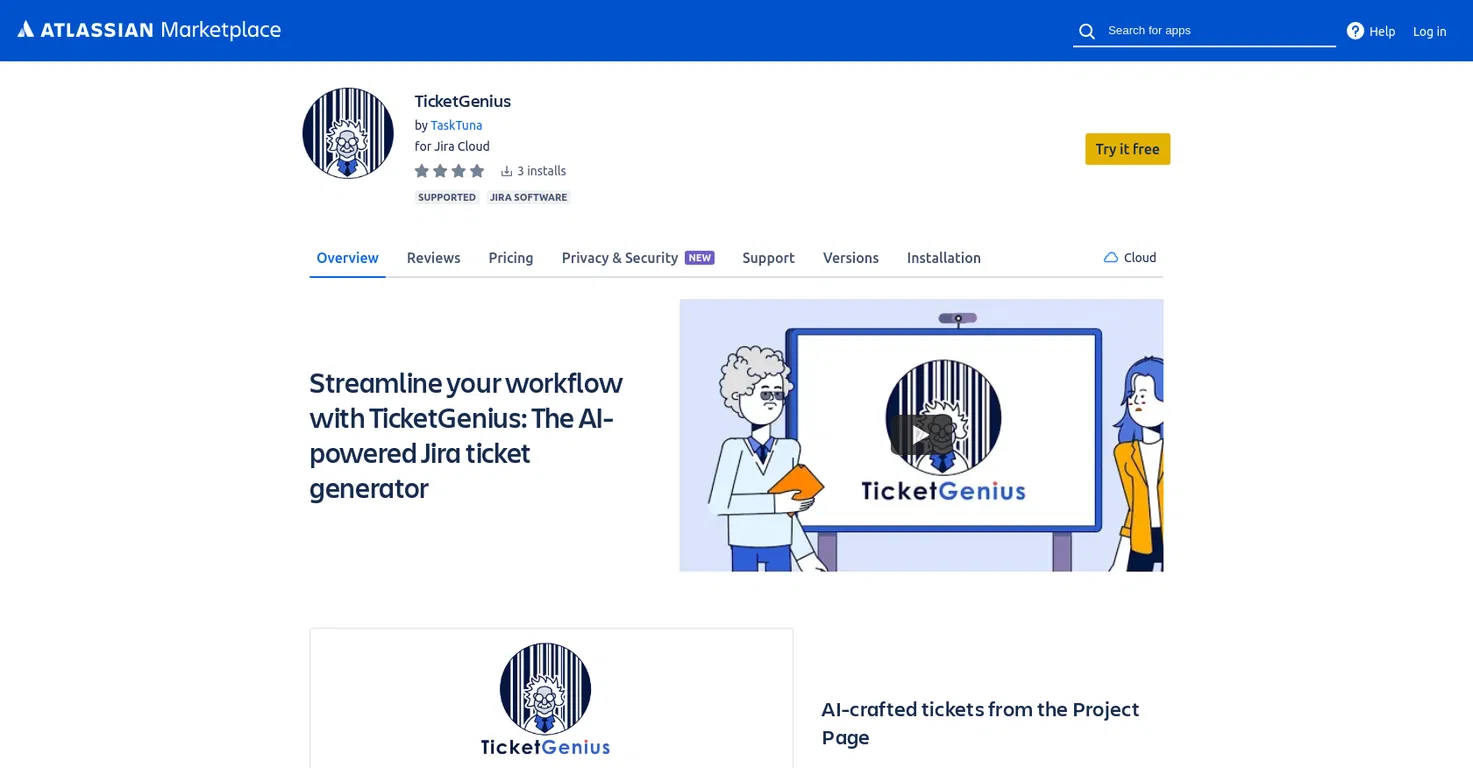Open the Pricing tab
This screenshot has height=768, width=1473.
511,257
